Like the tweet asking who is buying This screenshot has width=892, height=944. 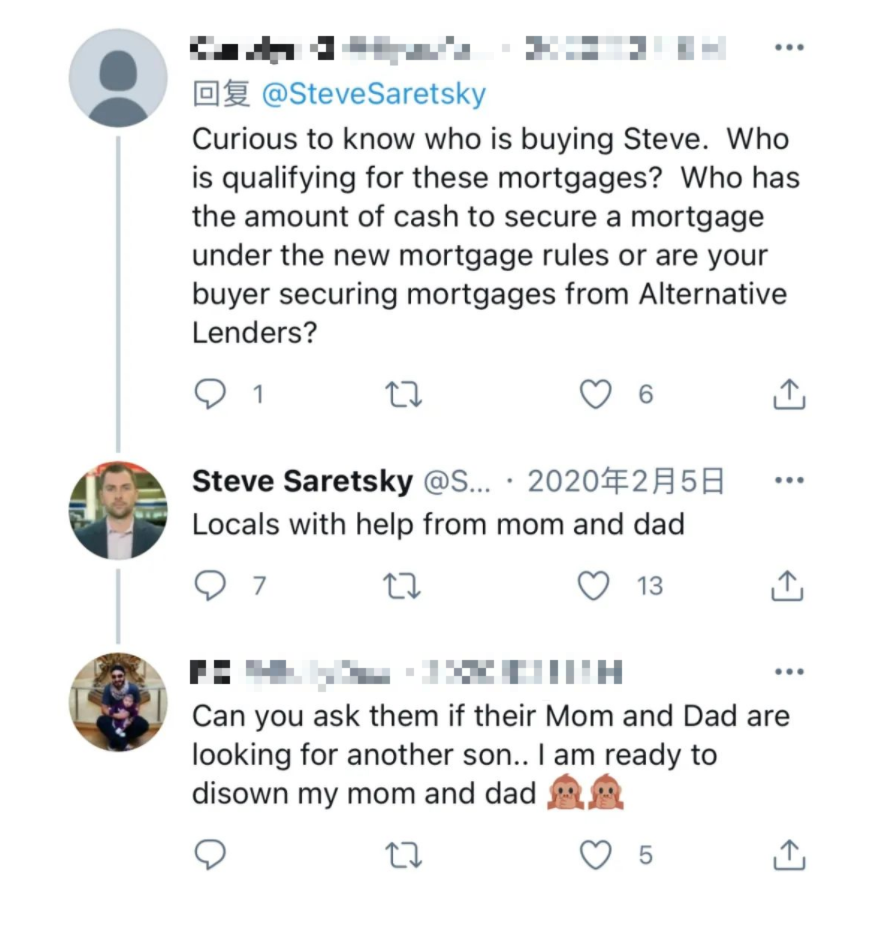click(x=595, y=394)
